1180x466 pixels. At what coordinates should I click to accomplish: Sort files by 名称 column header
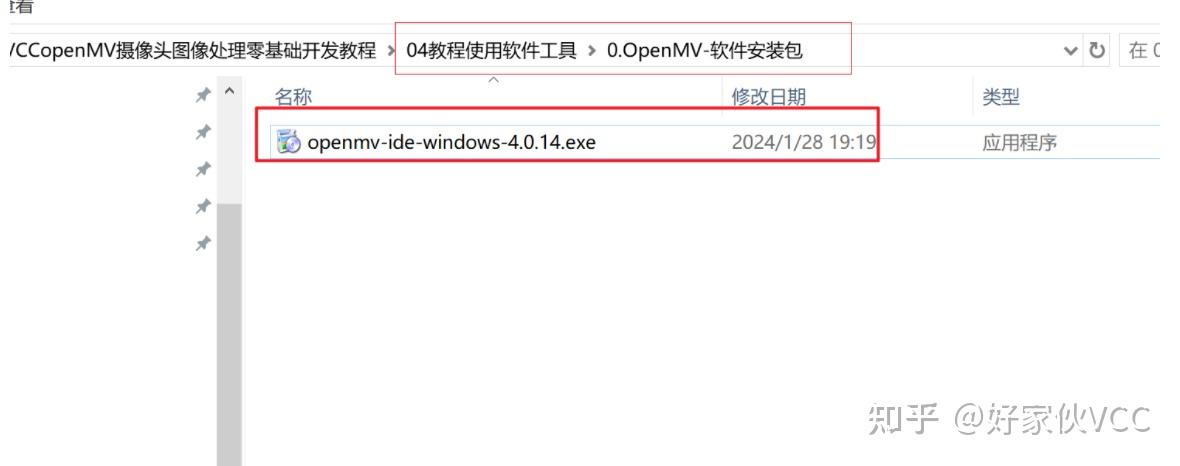[x=293, y=97]
